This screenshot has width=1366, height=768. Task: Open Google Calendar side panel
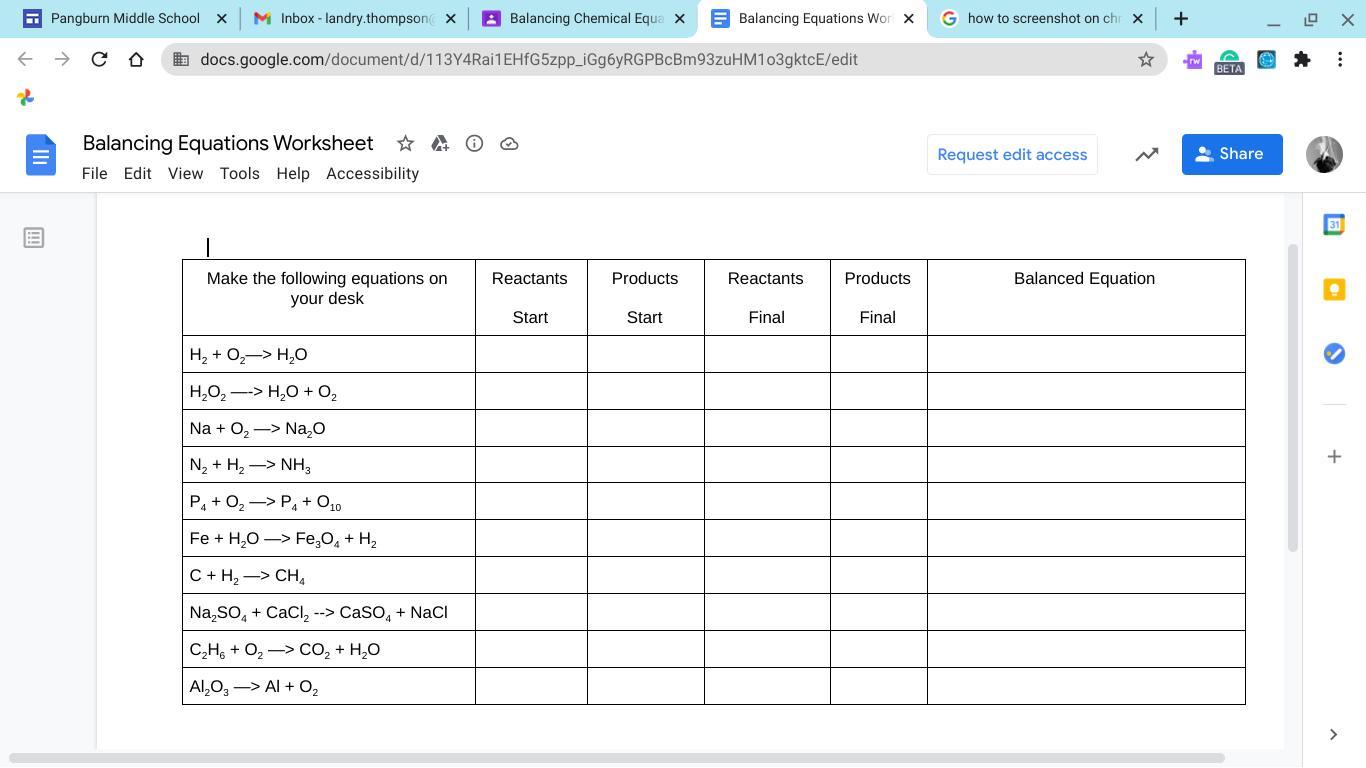click(x=1333, y=225)
